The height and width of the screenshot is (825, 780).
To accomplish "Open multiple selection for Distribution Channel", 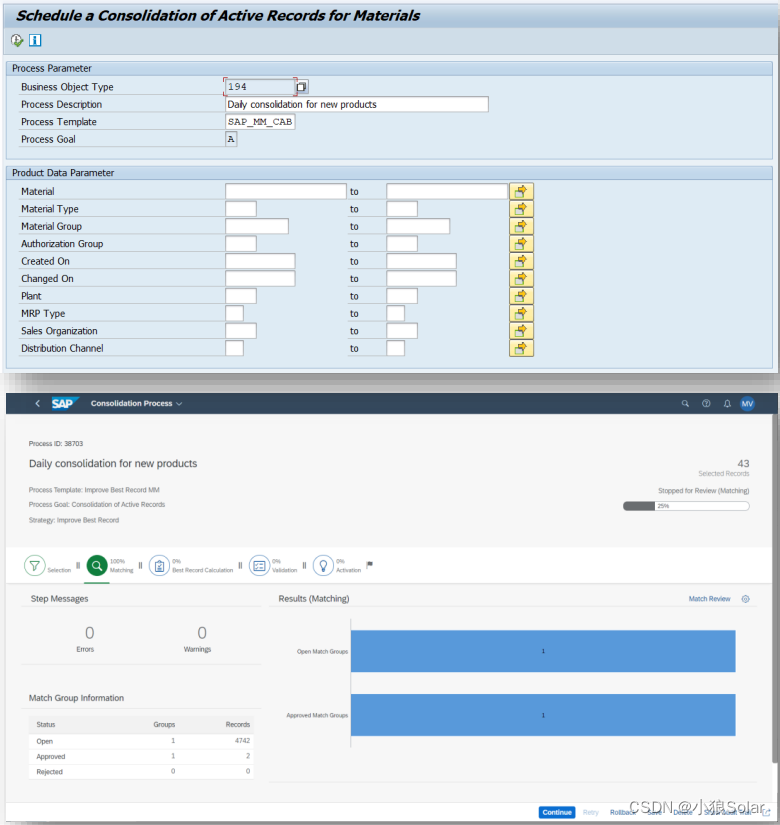I will [521, 348].
